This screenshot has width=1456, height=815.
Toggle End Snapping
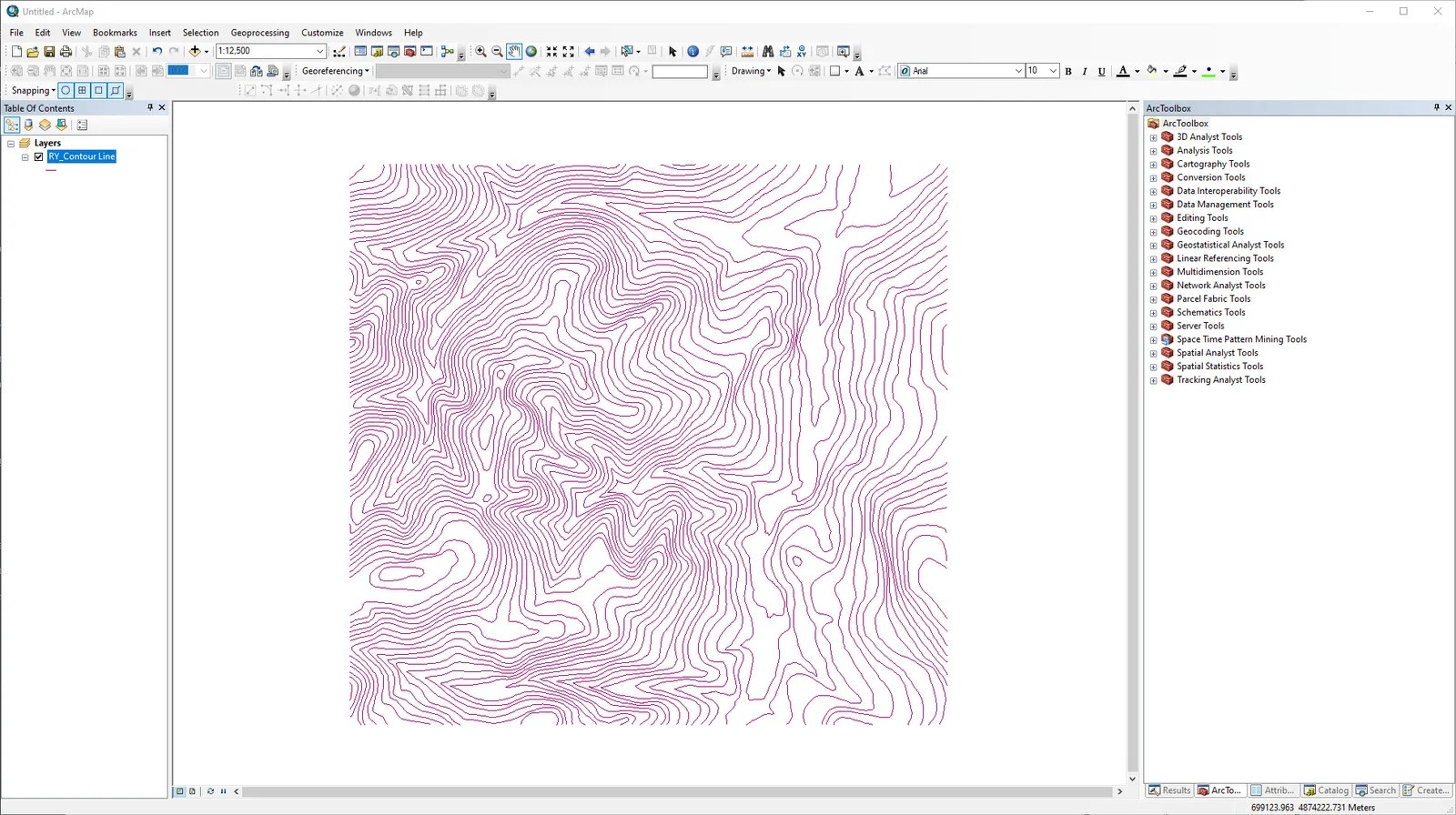82,90
